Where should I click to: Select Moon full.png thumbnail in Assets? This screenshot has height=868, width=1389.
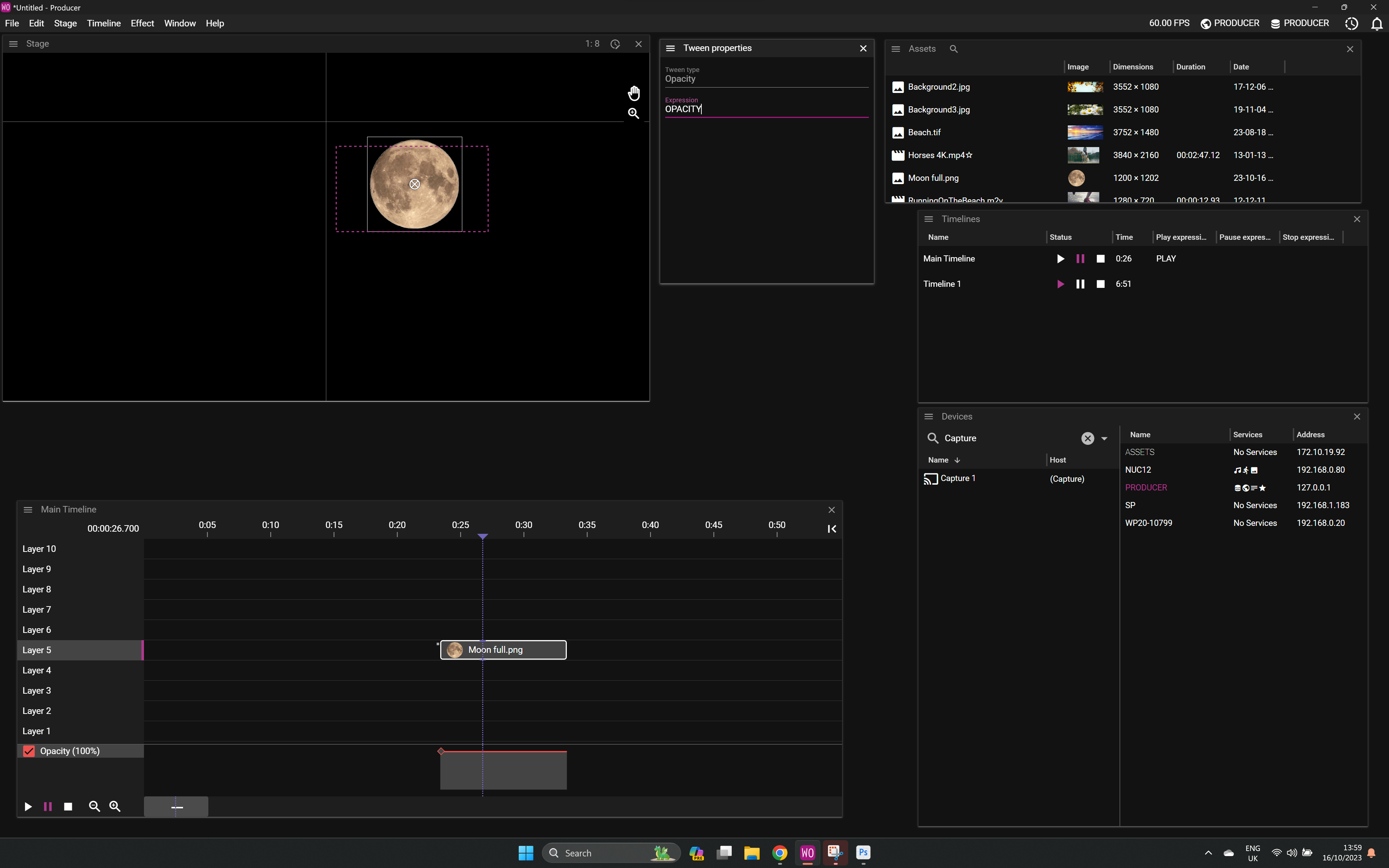coord(1079,178)
